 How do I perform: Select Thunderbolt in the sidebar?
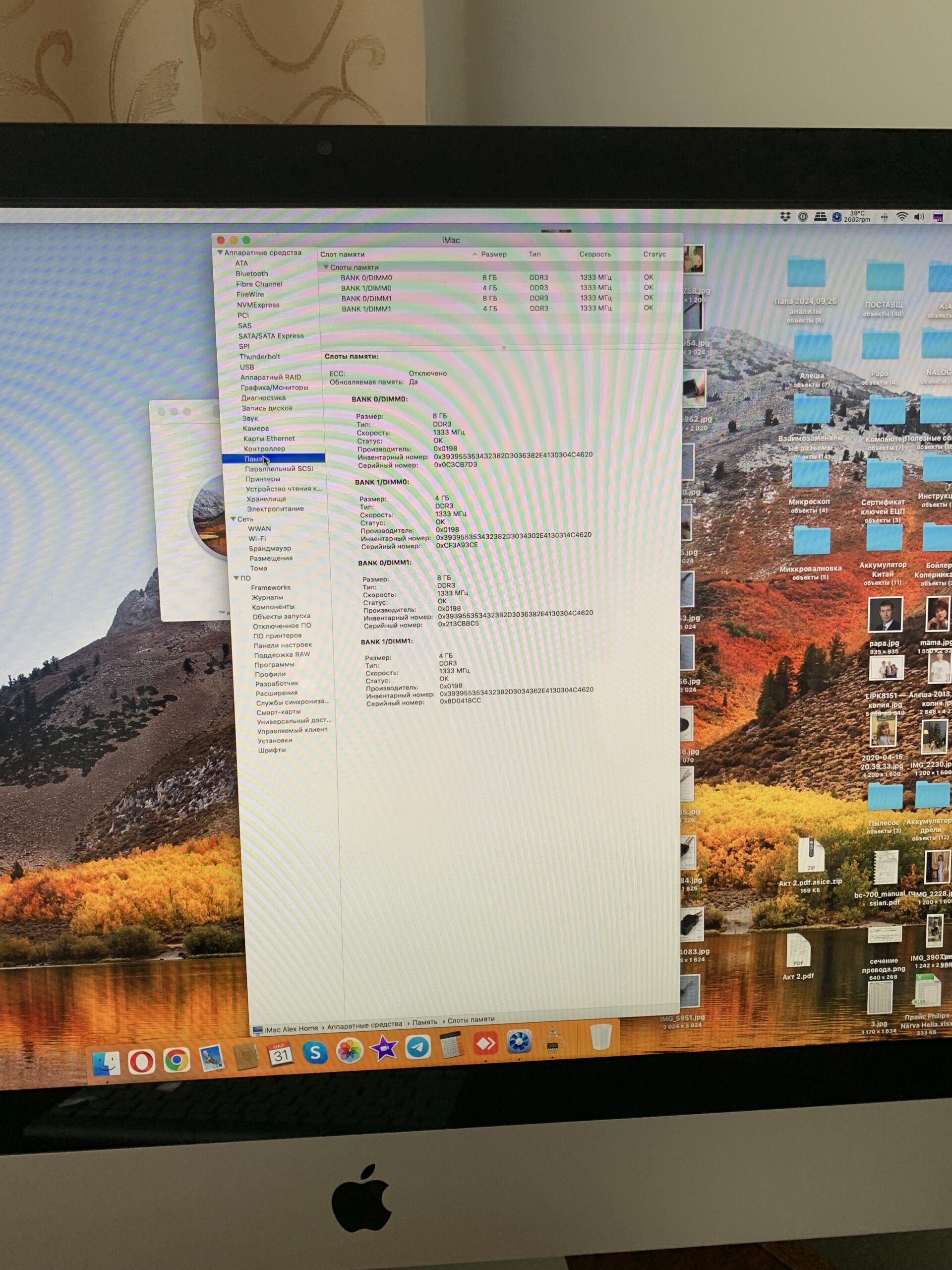[259, 357]
